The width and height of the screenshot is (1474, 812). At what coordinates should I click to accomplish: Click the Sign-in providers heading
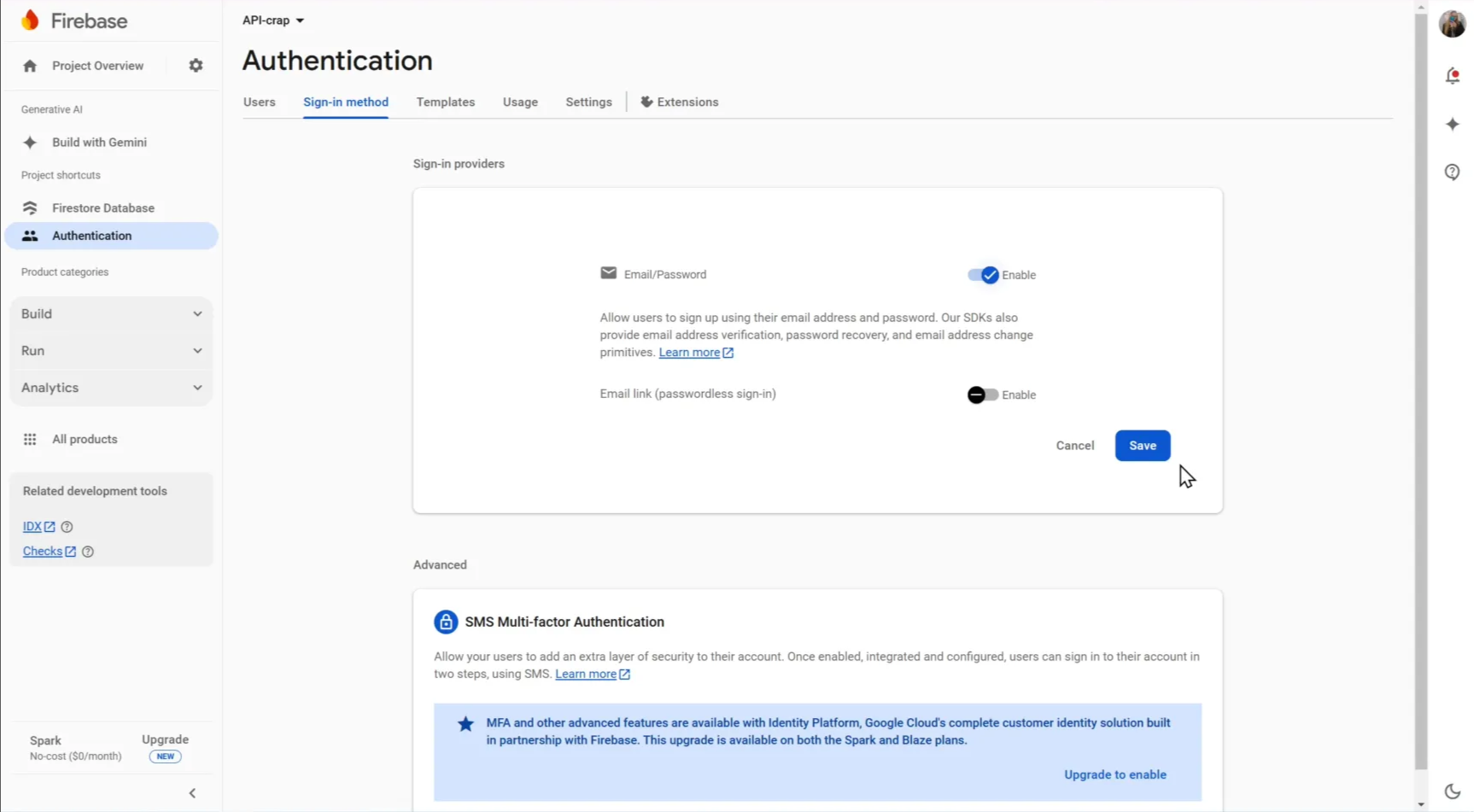coord(459,164)
